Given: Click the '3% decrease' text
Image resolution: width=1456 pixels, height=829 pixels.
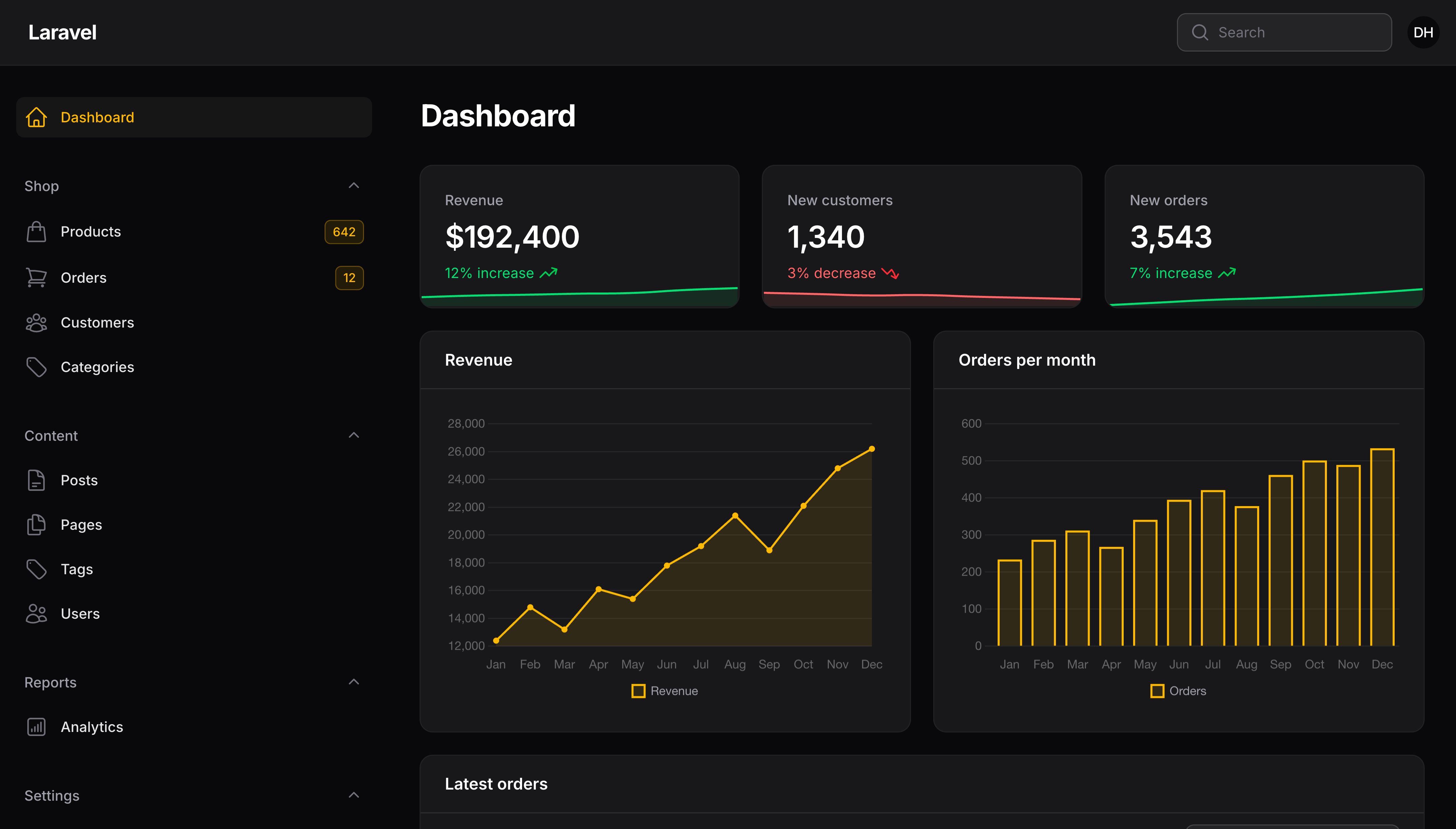Looking at the screenshot, I should click(x=831, y=273).
